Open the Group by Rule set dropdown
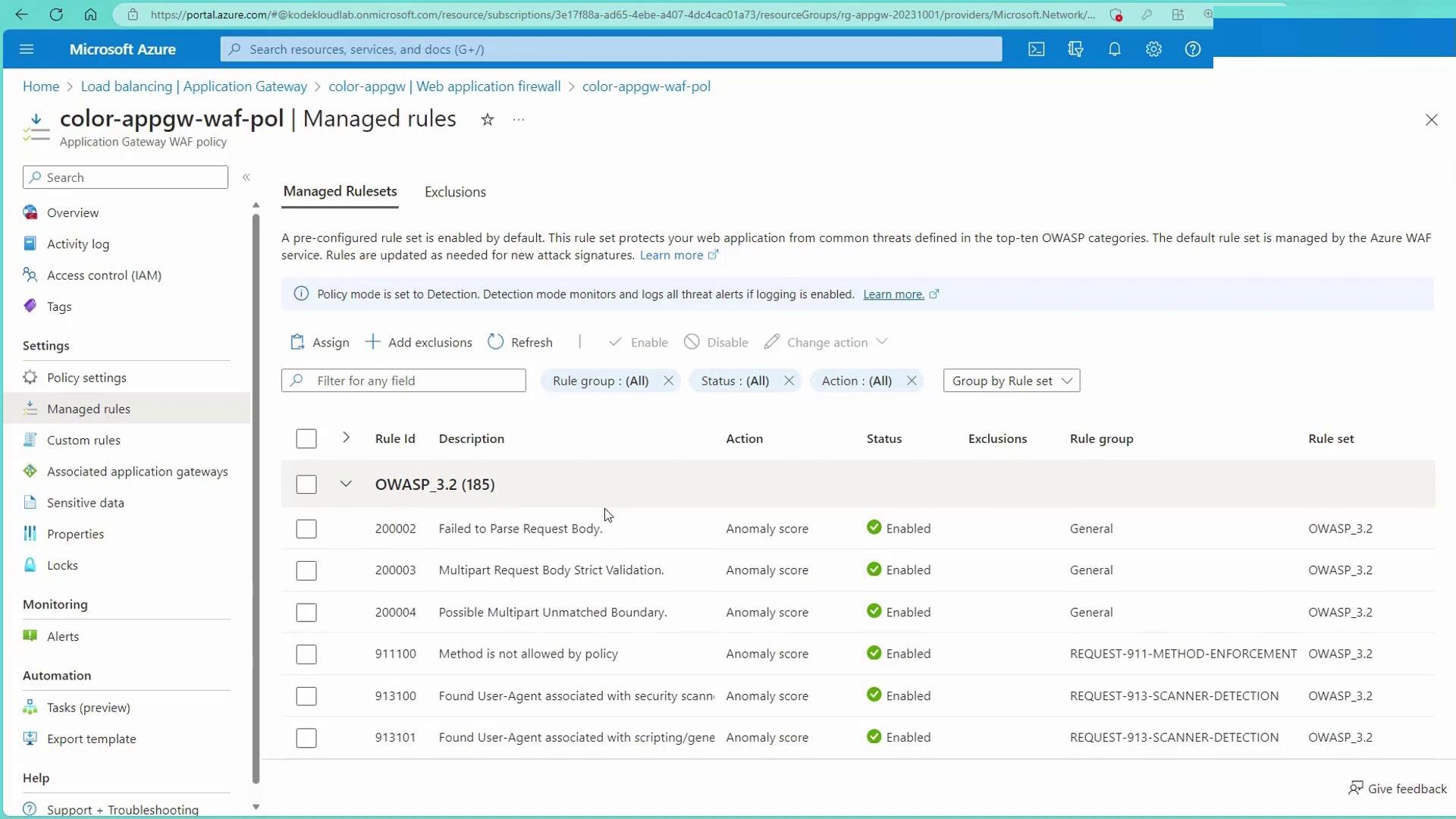 pos(1011,381)
